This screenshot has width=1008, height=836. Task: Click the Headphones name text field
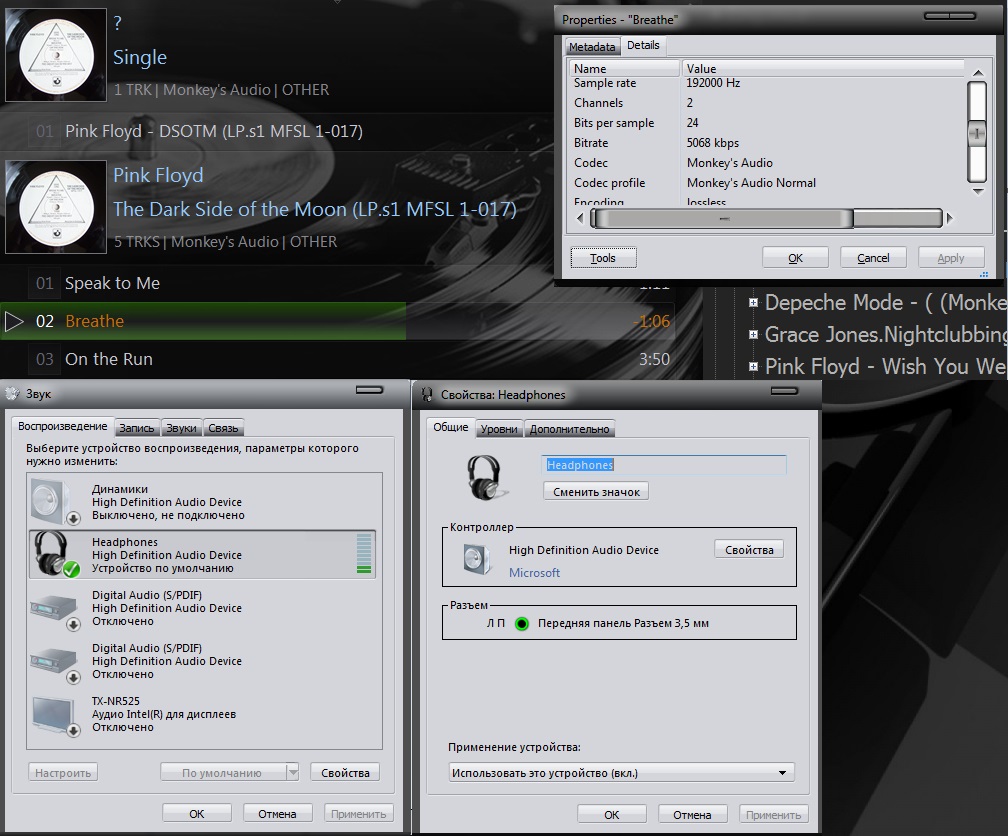click(x=664, y=465)
